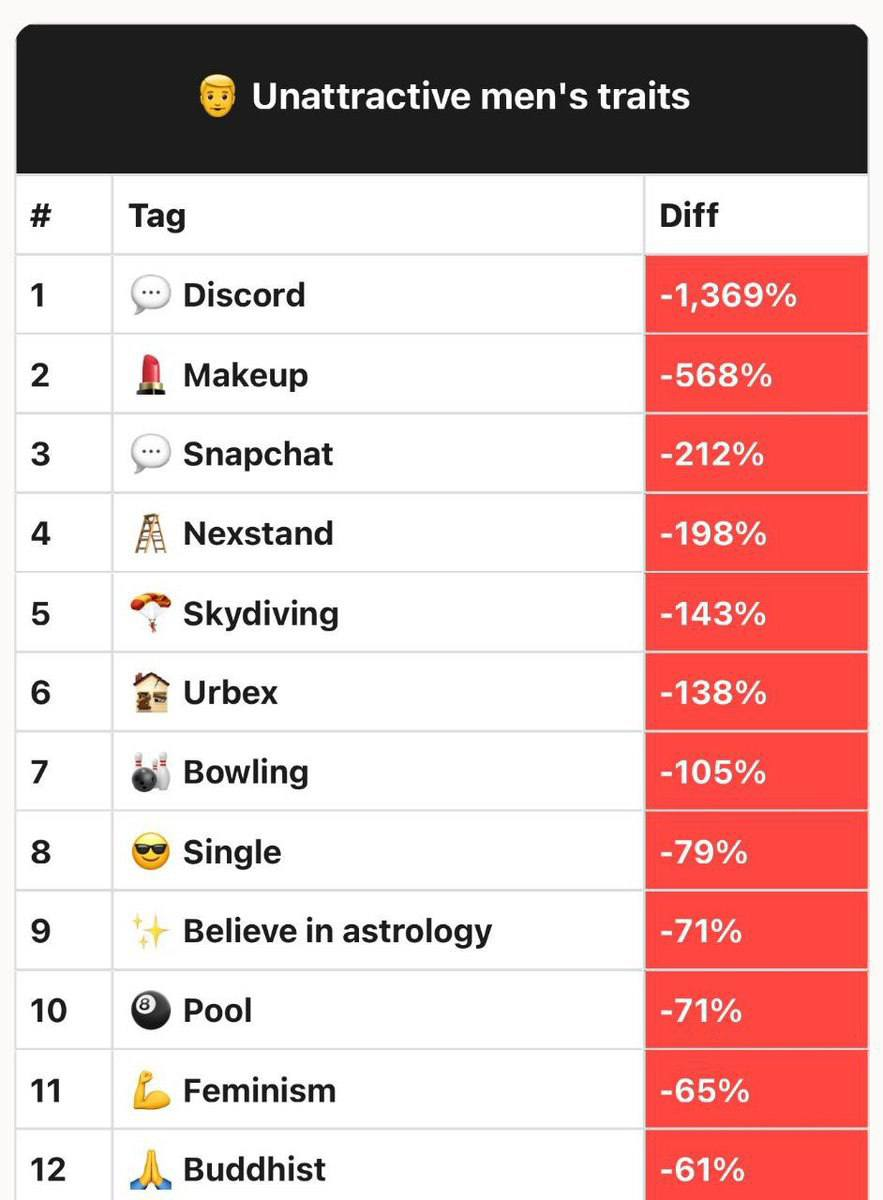Click the derelict house icon beside Urbex

click(x=151, y=693)
